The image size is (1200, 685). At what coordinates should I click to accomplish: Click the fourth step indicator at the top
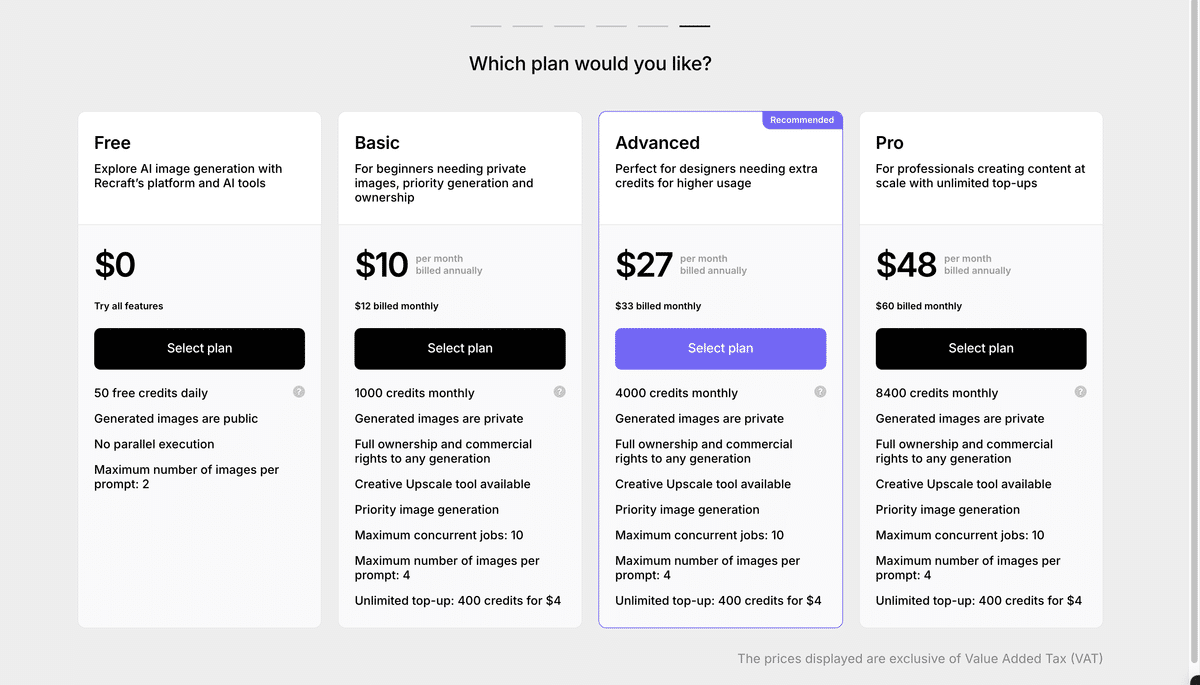(611, 26)
